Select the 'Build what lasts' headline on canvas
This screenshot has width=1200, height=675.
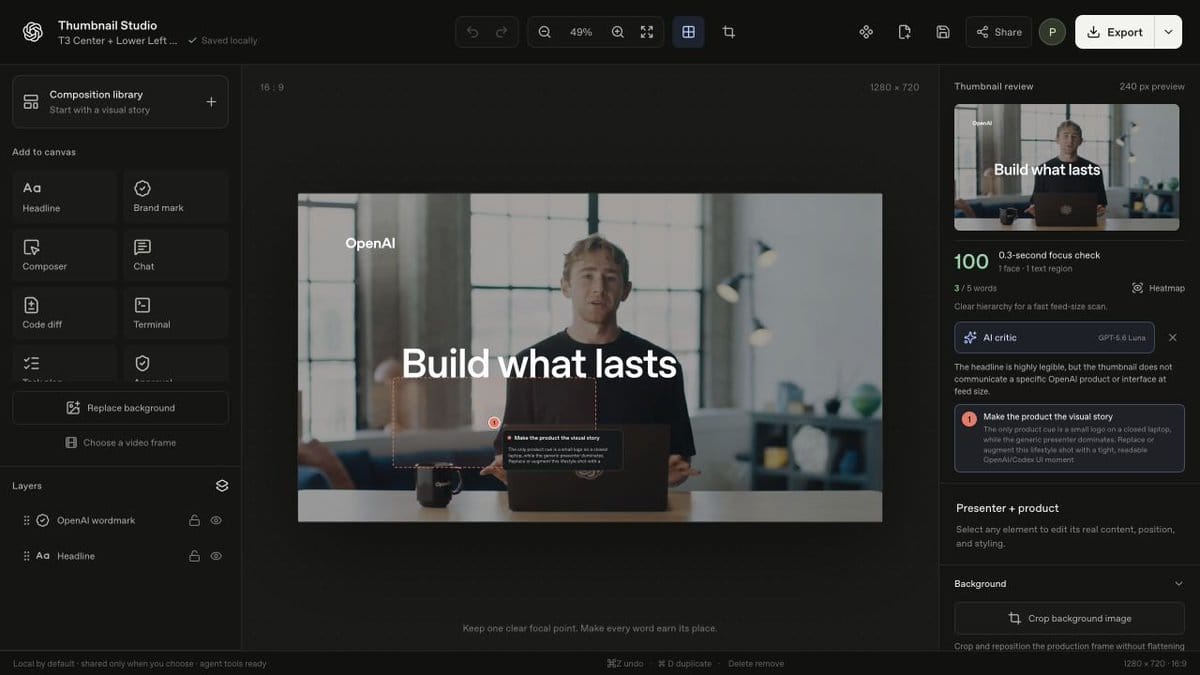(539, 364)
